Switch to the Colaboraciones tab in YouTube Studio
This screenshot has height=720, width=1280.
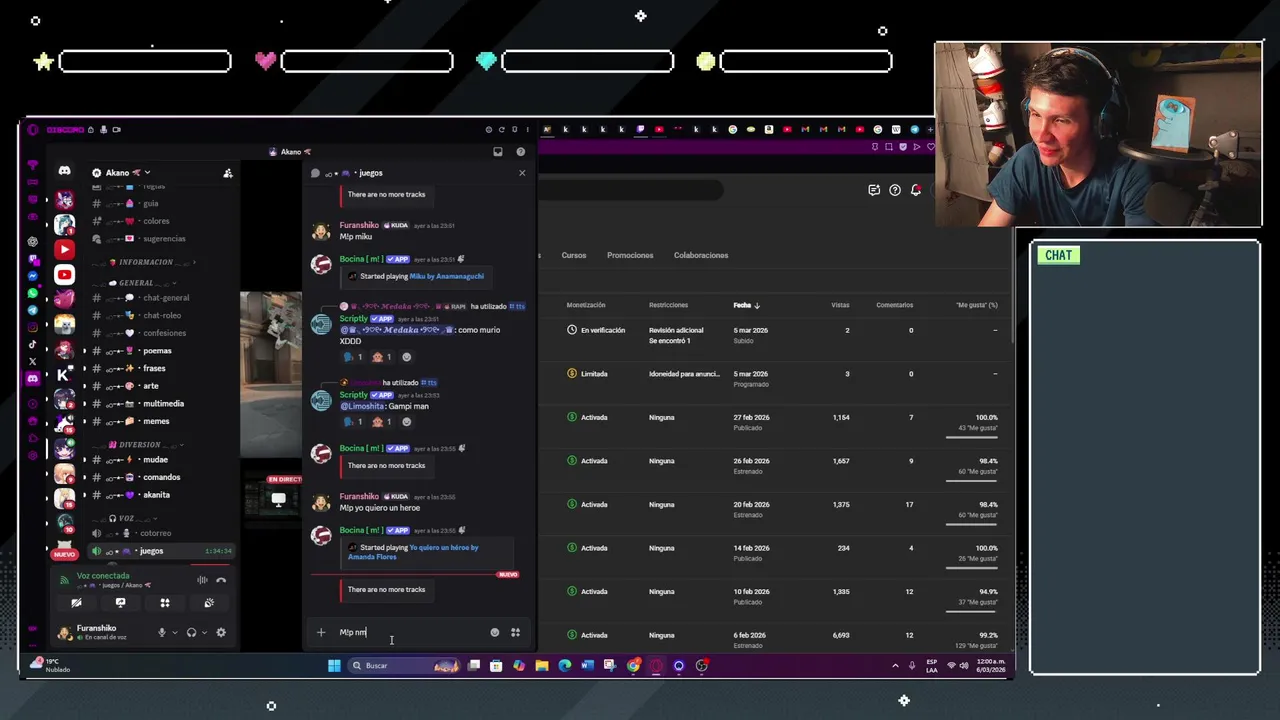pos(701,255)
